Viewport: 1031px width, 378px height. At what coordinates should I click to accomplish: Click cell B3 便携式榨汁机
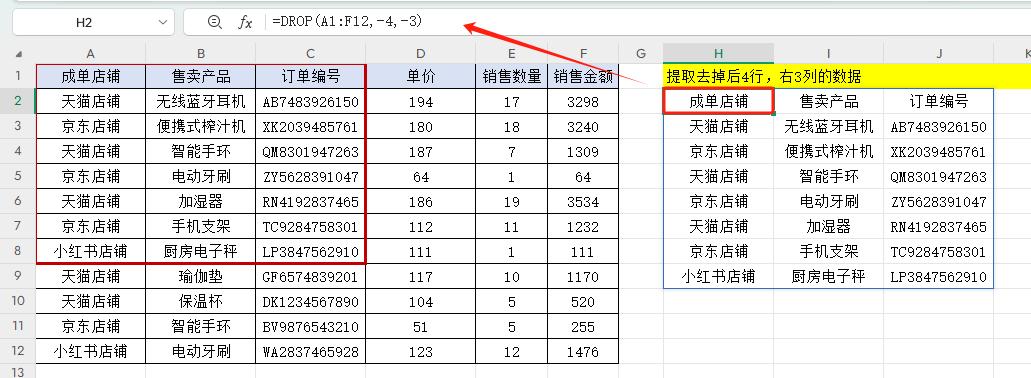tap(201, 126)
